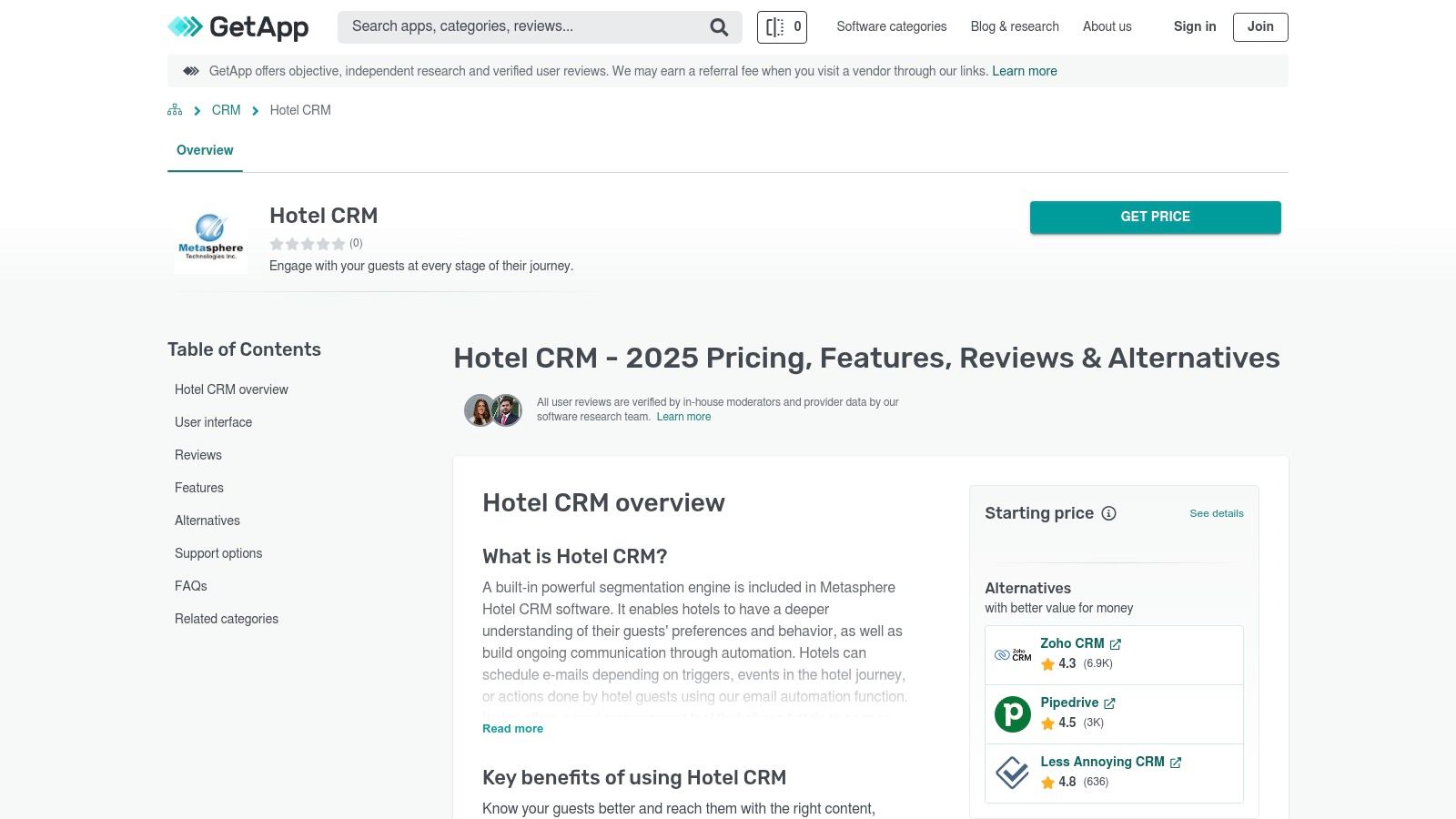The height and width of the screenshot is (819, 1456).
Task: Jump to Support options section
Action: (218, 553)
